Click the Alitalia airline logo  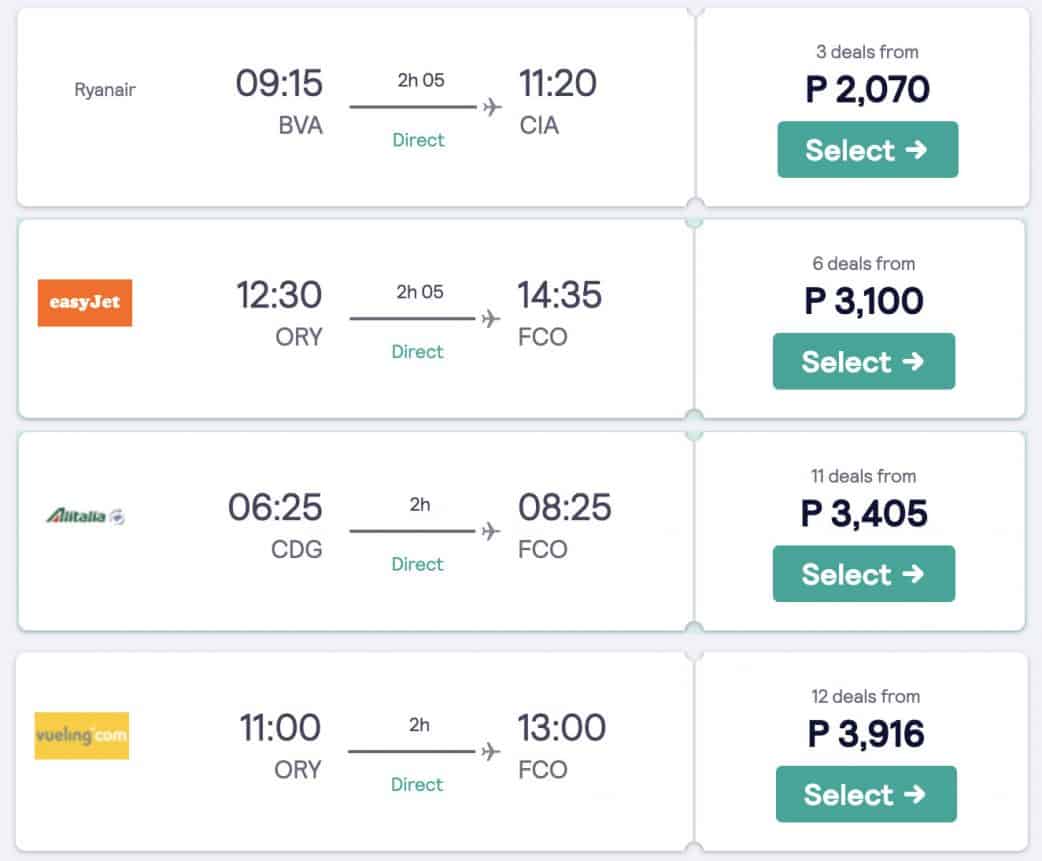click(x=85, y=516)
